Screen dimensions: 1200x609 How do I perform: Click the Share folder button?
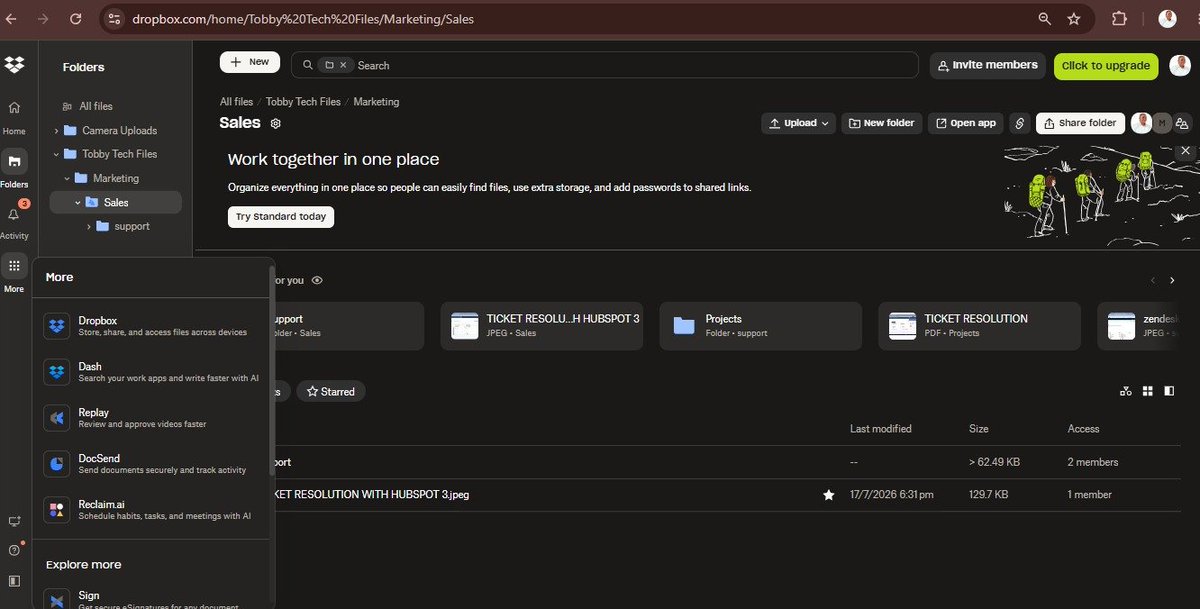(1080, 123)
